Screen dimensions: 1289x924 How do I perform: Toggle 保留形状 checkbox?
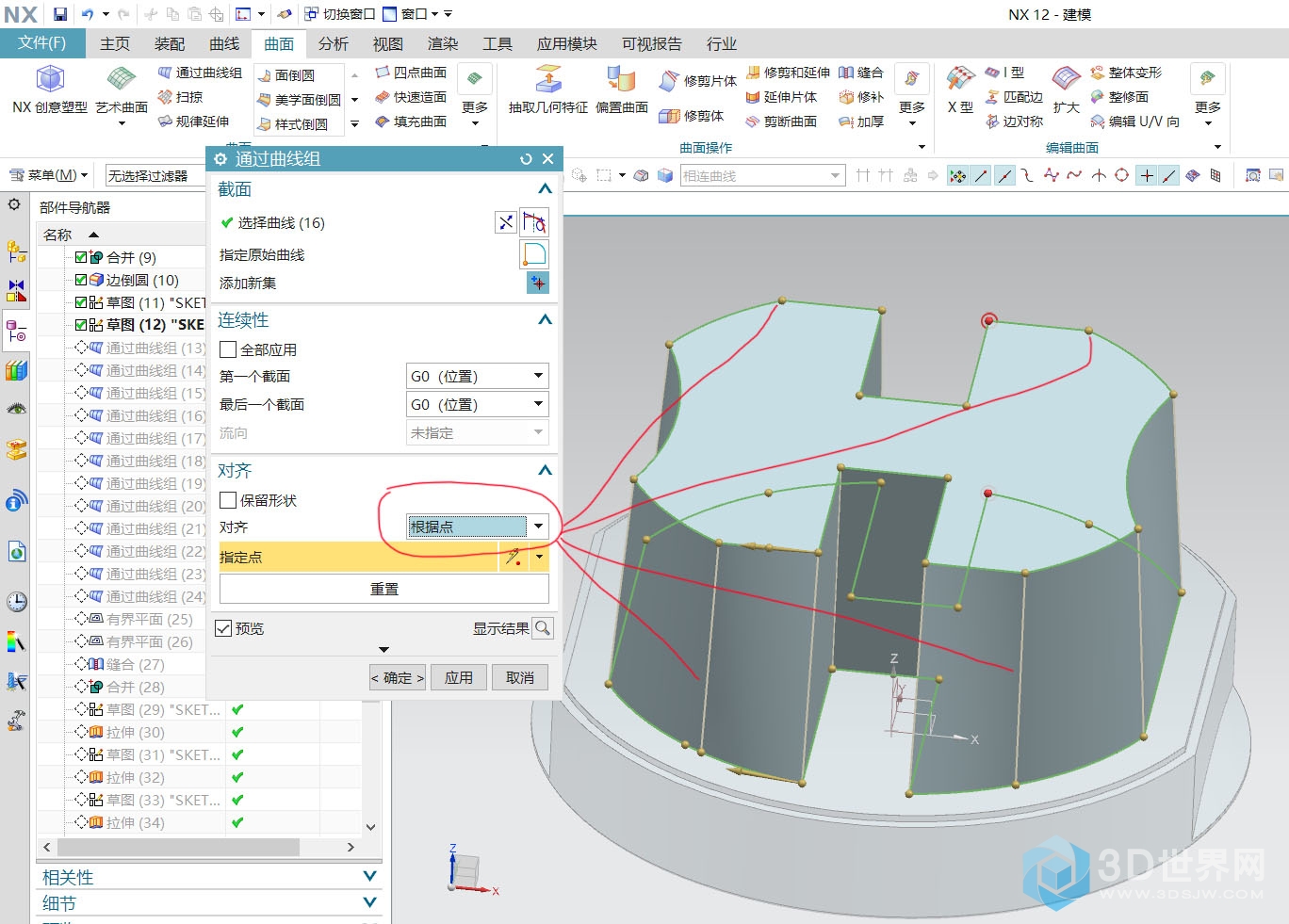coord(228,500)
